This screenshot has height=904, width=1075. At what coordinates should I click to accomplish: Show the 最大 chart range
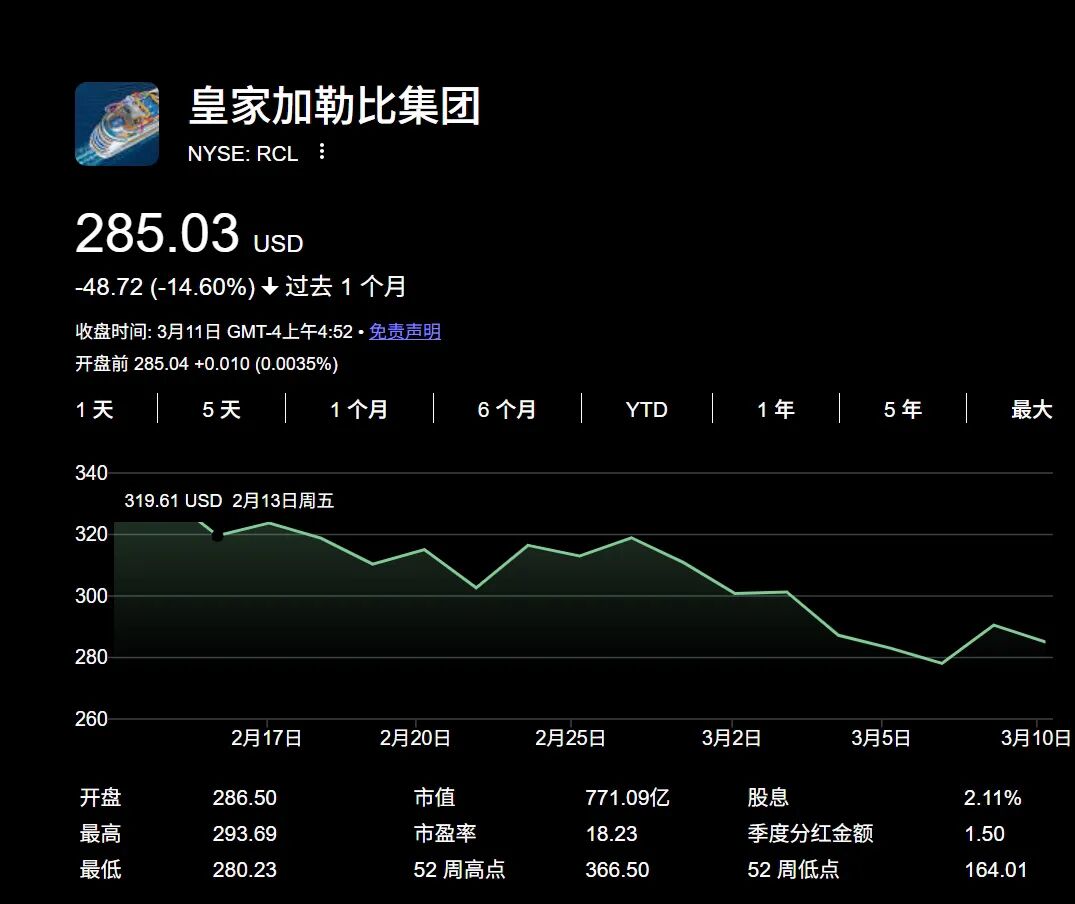tap(1031, 410)
